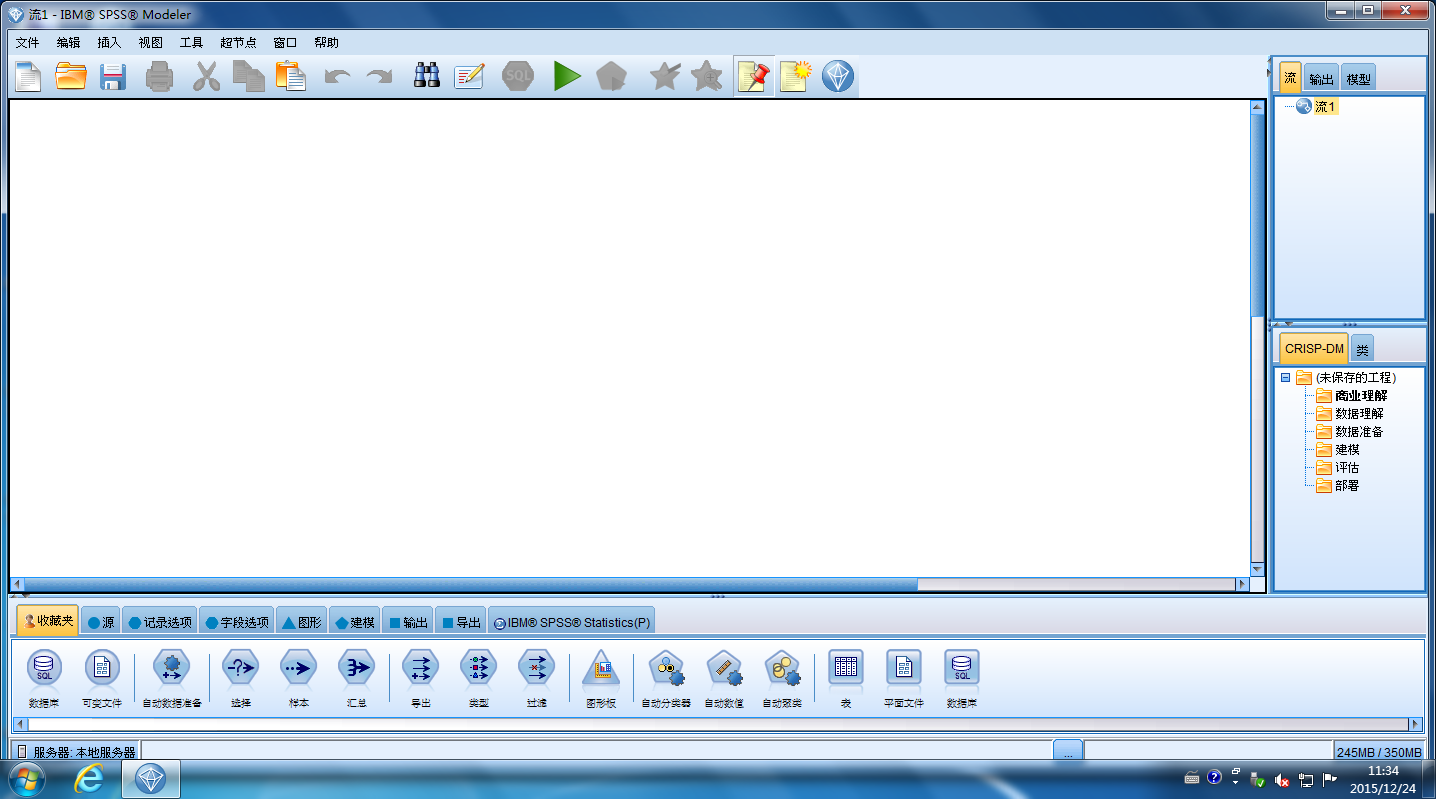The image size is (1436, 799).
Task: Run the current stream with the green arrow
Action: pos(566,76)
